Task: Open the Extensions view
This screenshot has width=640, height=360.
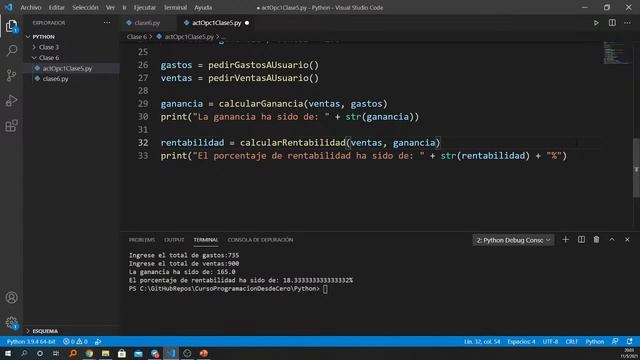Action: coord(11,126)
